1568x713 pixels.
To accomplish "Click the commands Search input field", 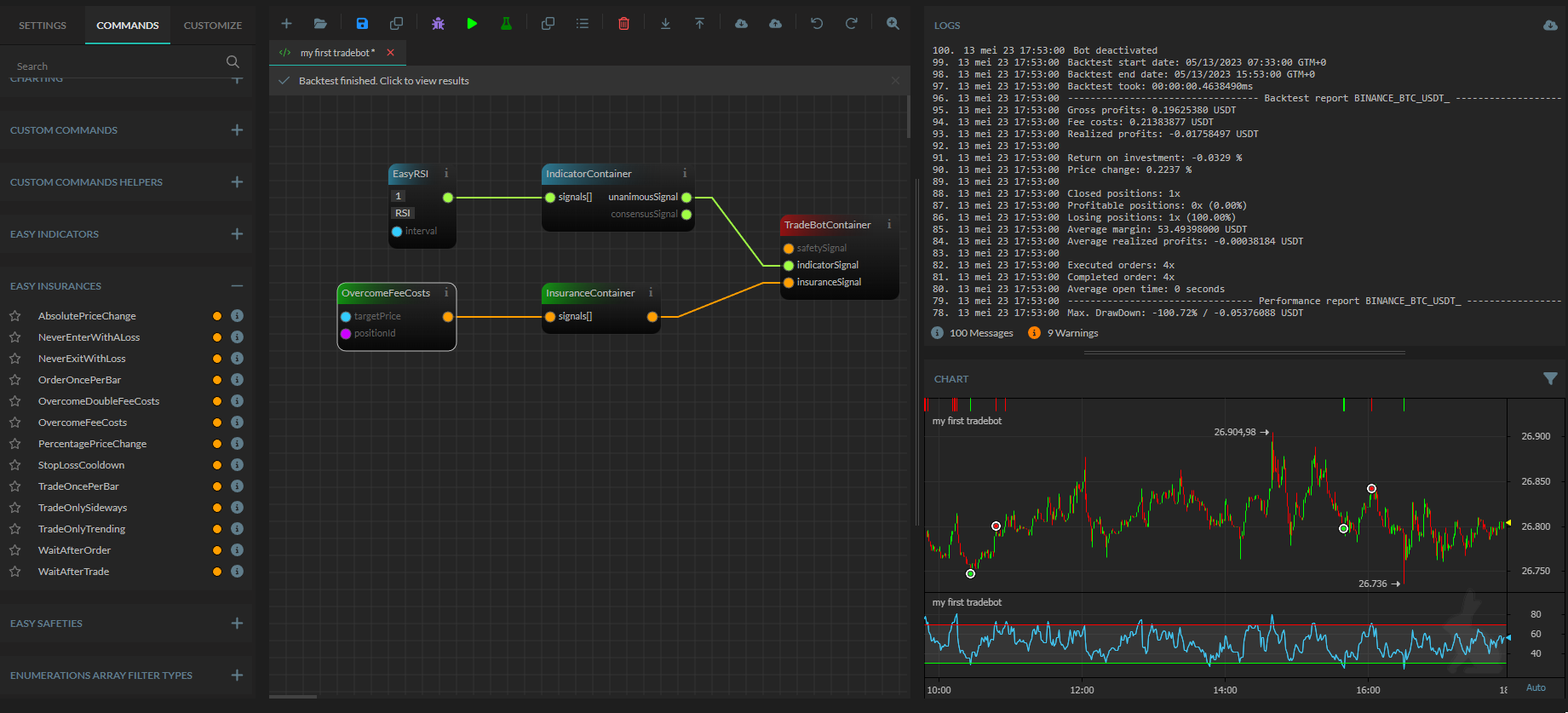I will (x=118, y=66).
